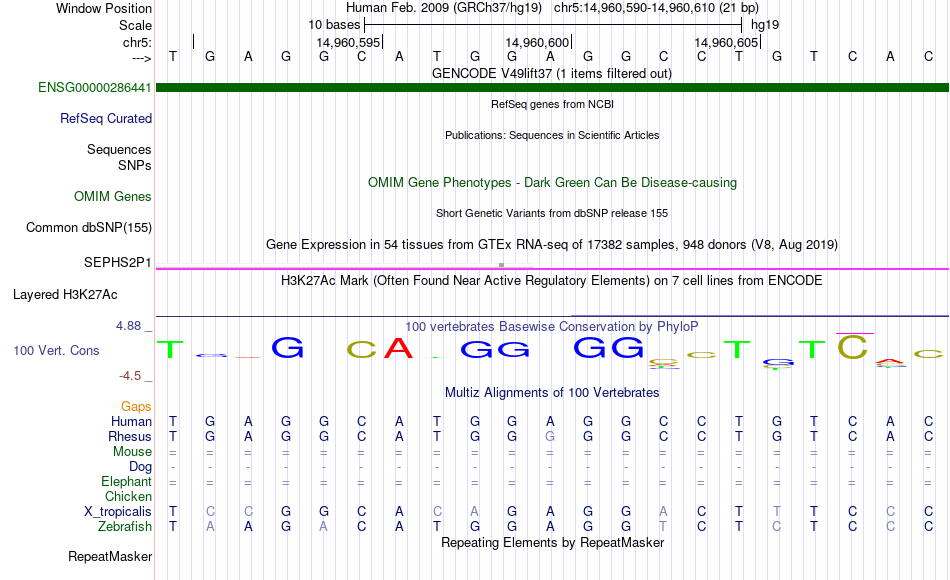The image size is (950, 580).
Task: Open the Basewise Conservation by PhyloP title
Action: pos(552,327)
